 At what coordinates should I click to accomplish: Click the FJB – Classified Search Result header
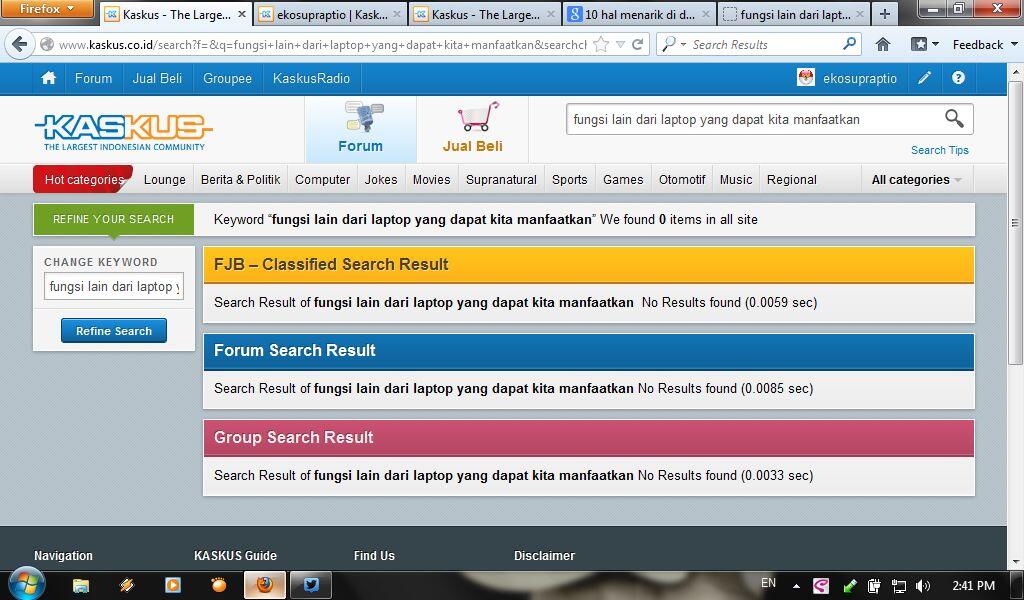[x=588, y=264]
